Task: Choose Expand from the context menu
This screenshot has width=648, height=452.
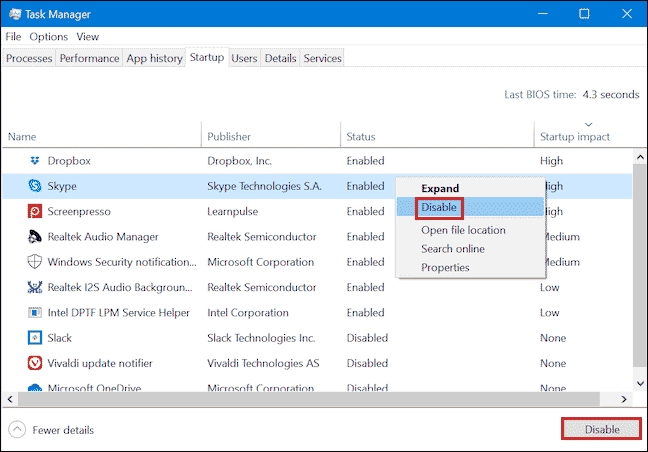Action: click(470, 188)
